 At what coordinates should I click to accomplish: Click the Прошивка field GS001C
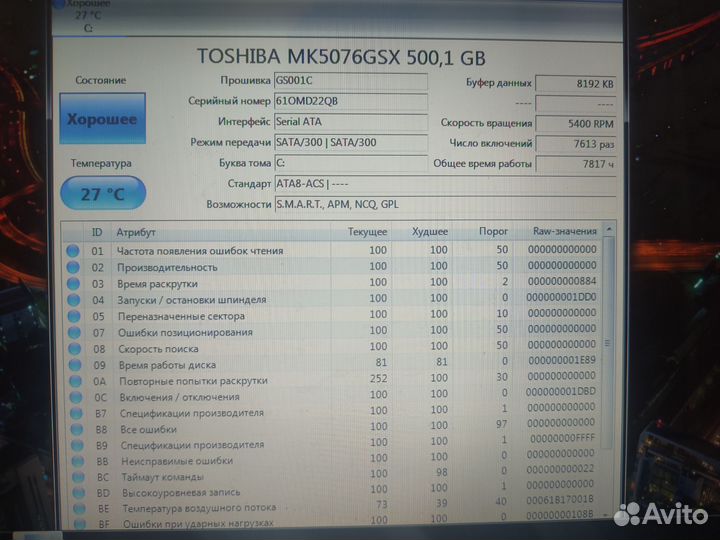[x=351, y=81]
